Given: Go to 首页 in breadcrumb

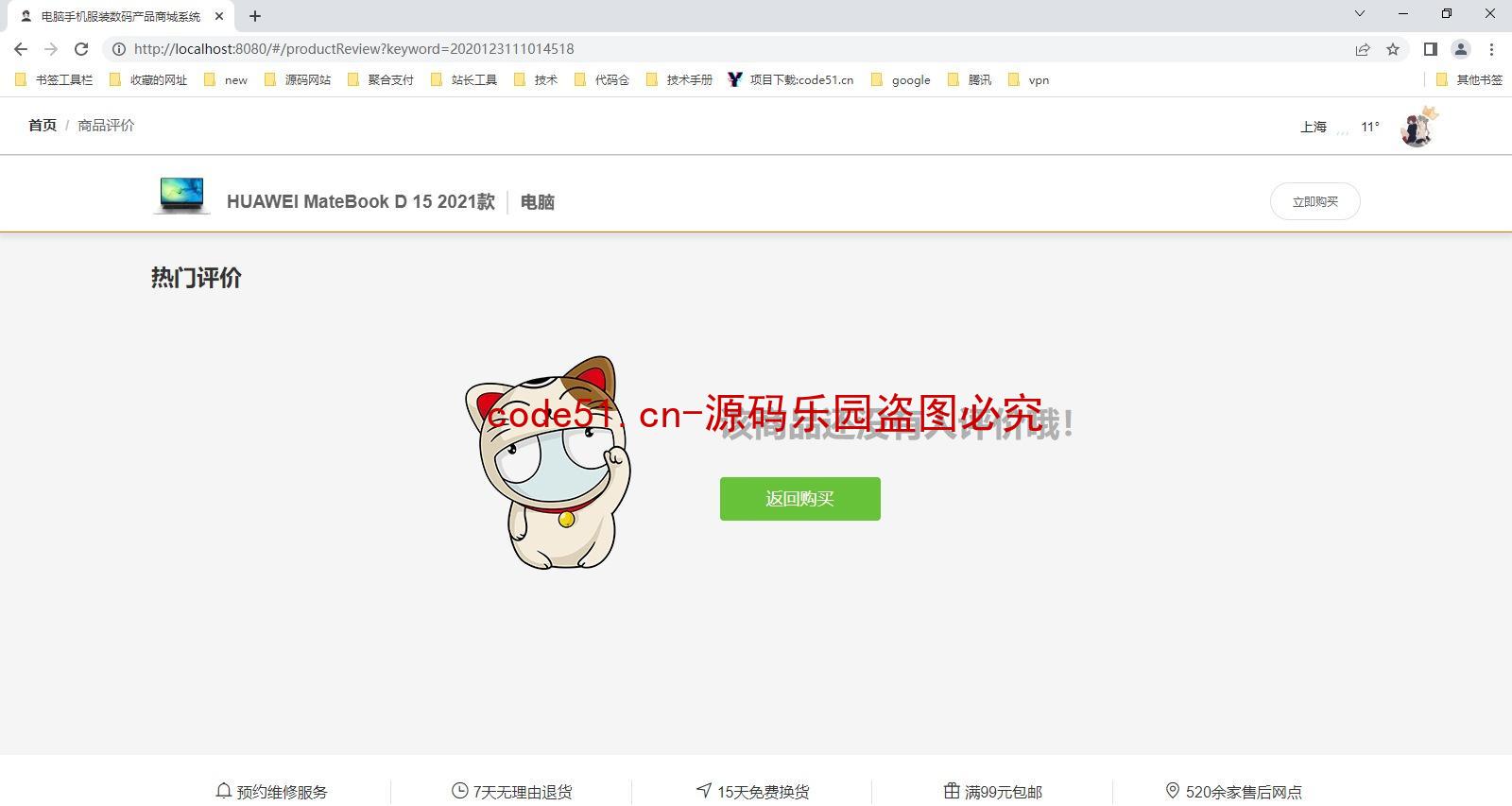Looking at the screenshot, I should pos(43,125).
